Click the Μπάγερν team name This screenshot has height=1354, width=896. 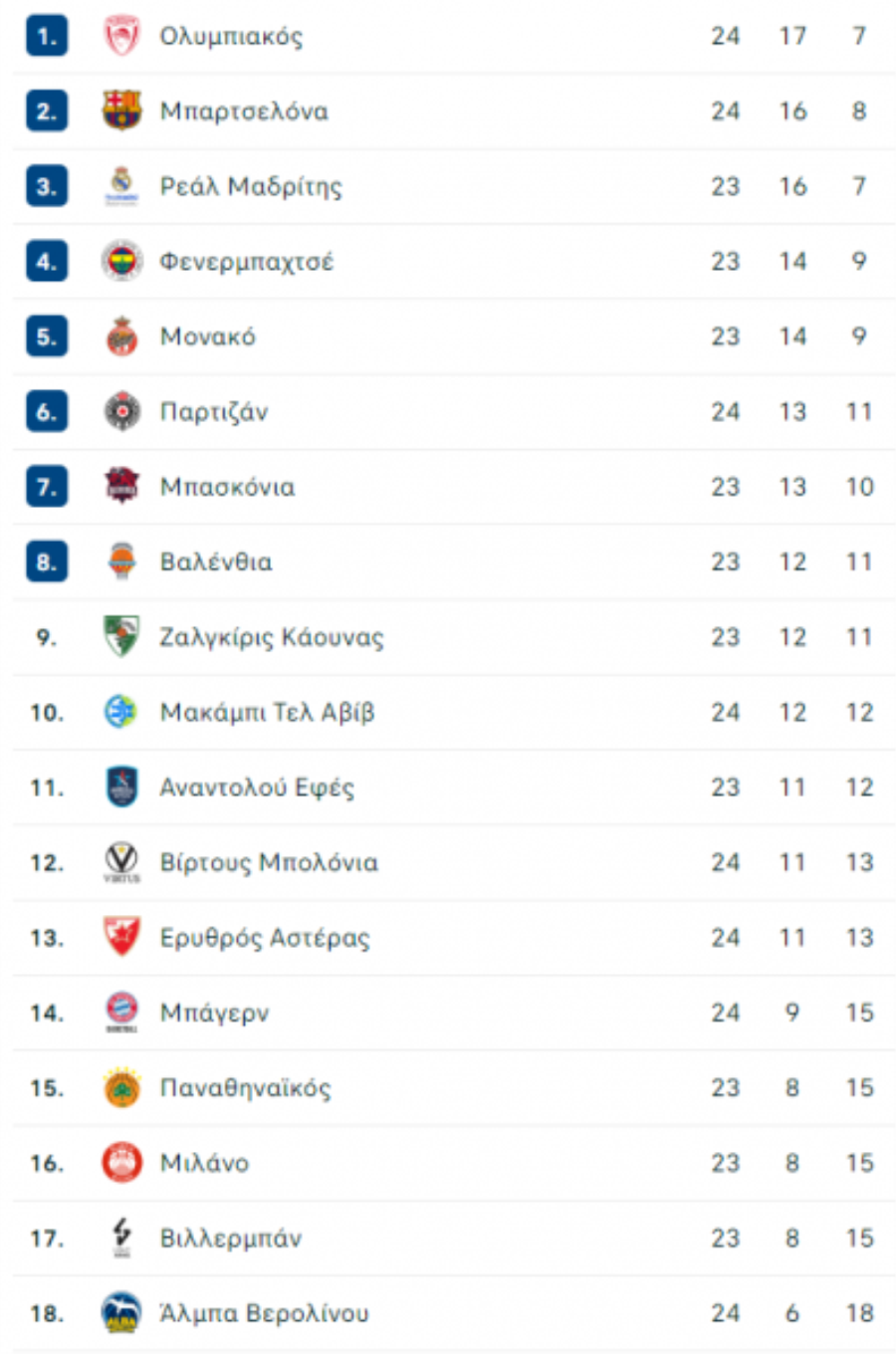point(214,1014)
